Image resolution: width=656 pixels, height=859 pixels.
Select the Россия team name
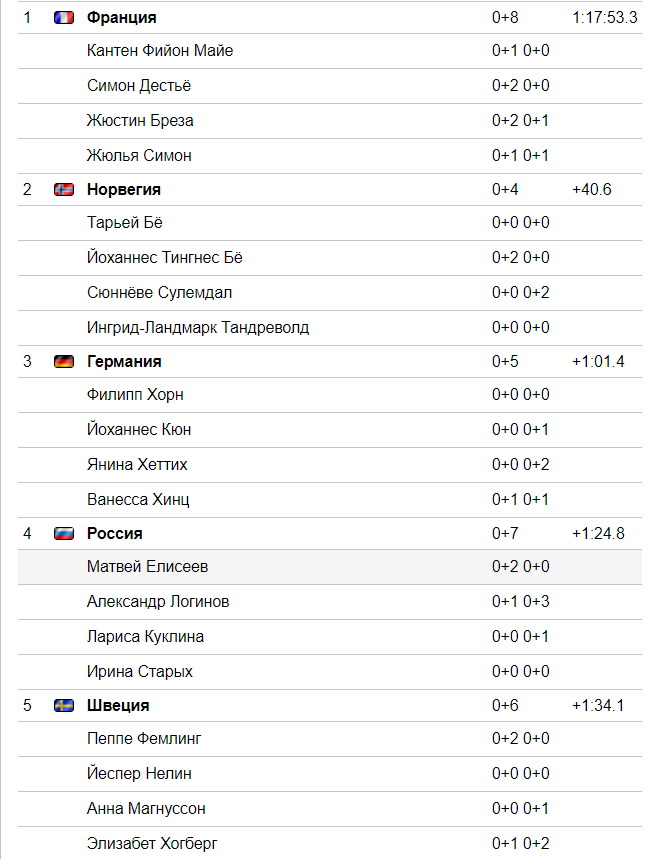click(x=115, y=534)
